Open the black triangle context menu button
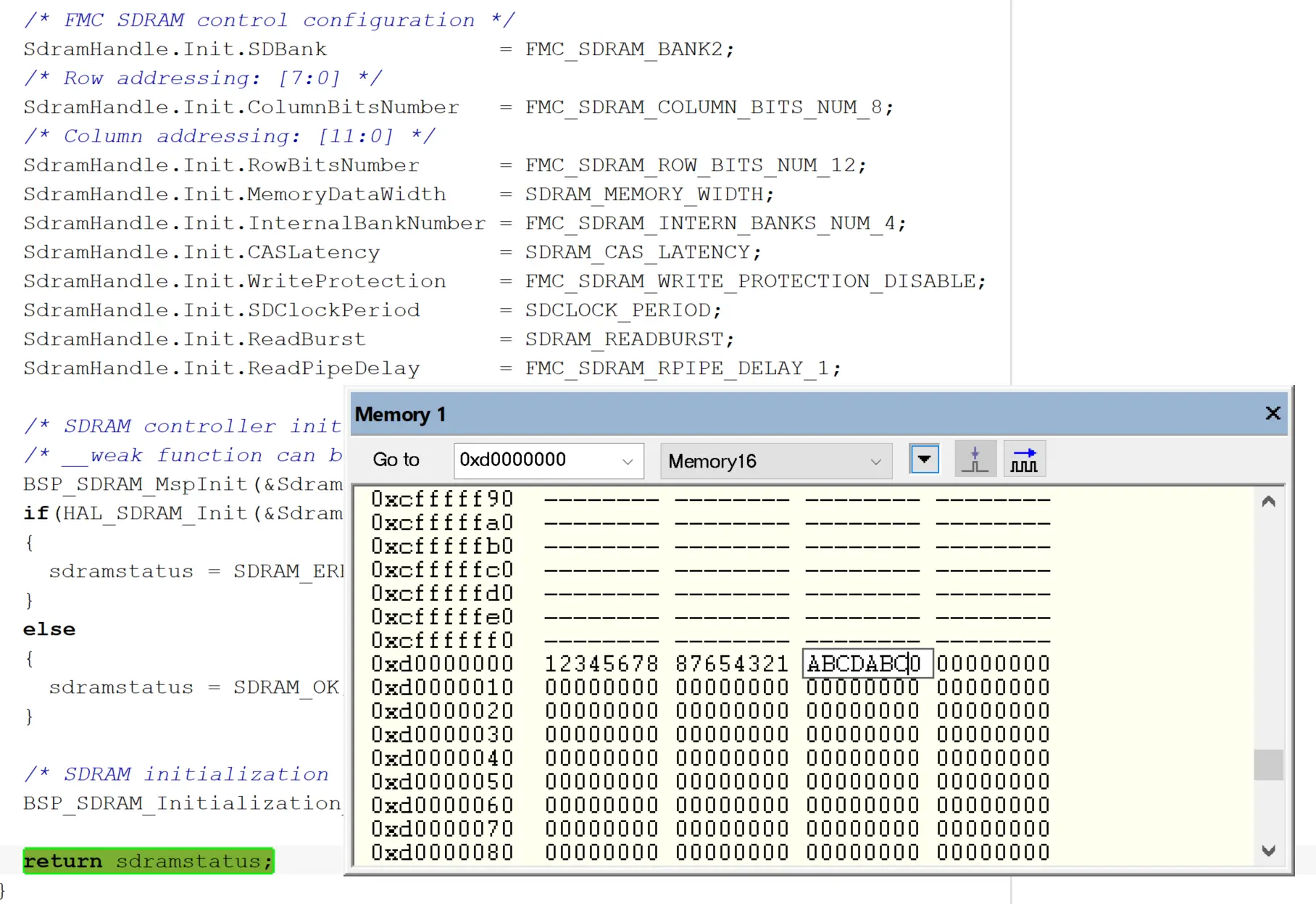This screenshot has height=904, width=1316. coord(924,460)
